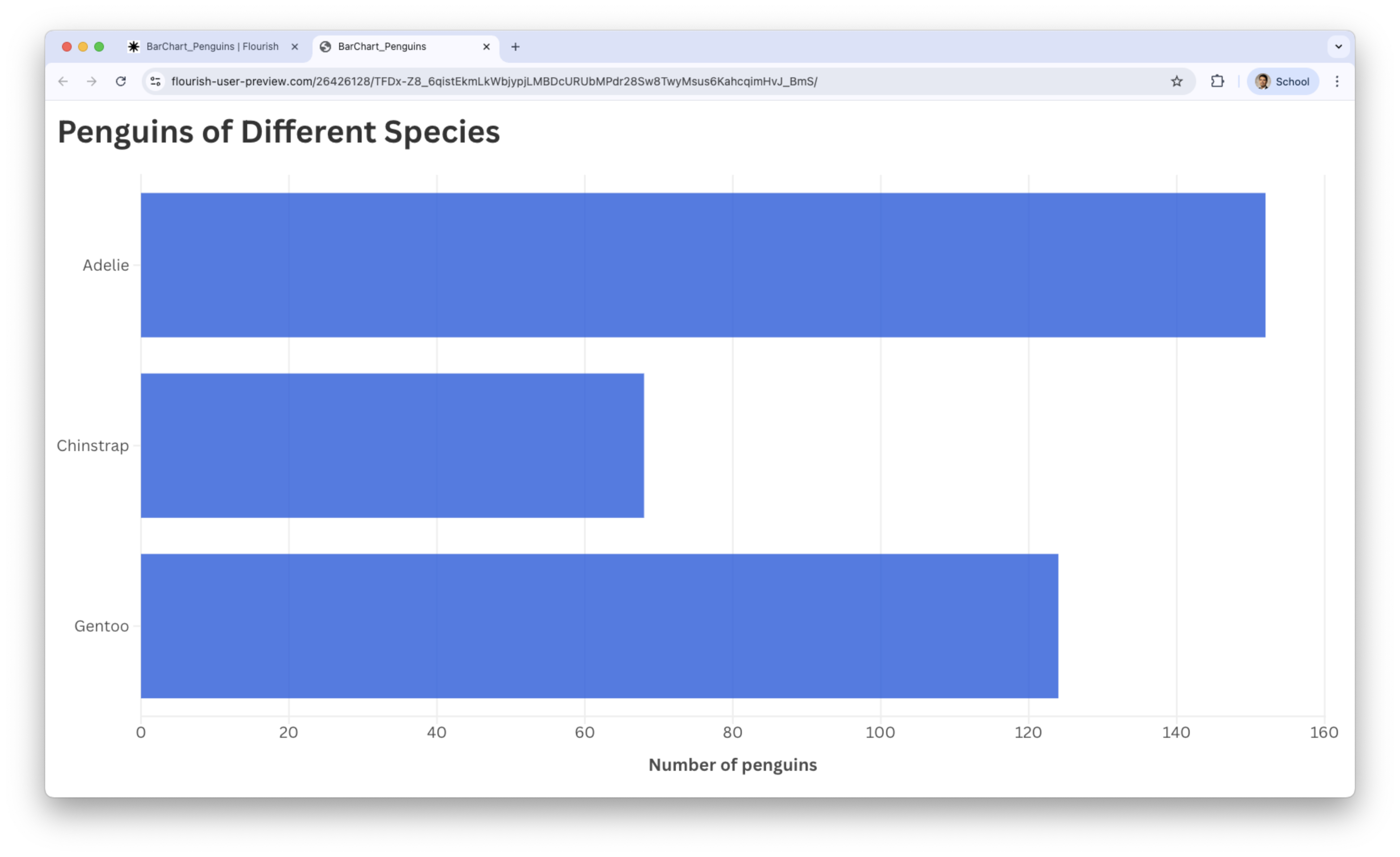
Task: Close the BarChart_Penguins | Flourish tab
Action: (x=295, y=47)
